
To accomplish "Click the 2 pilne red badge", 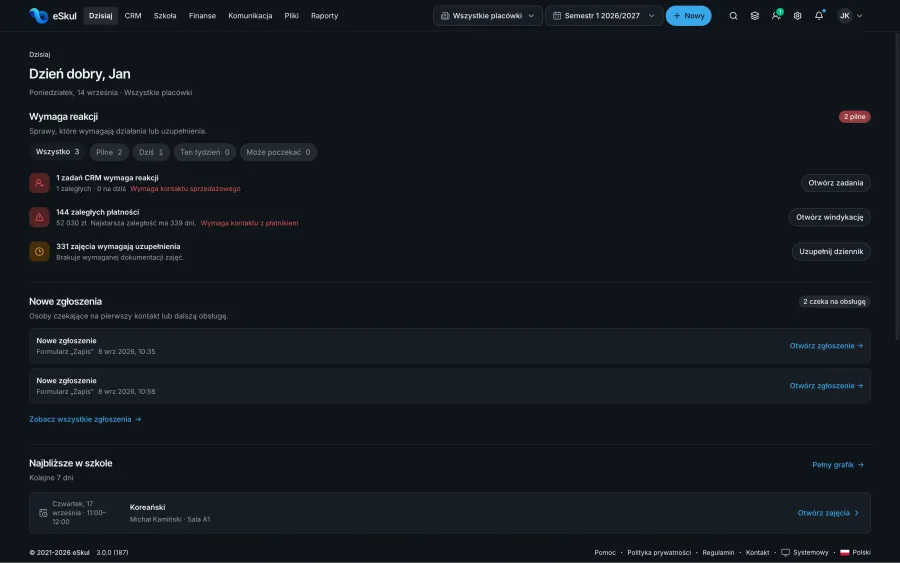I will [854, 117].
